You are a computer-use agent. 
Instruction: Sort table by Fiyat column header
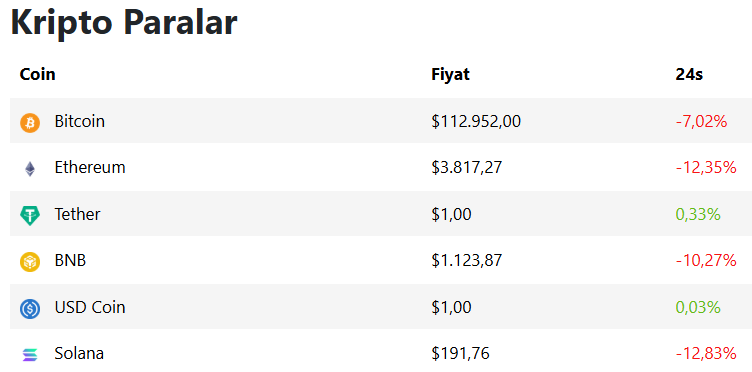[x=450, y=75]
